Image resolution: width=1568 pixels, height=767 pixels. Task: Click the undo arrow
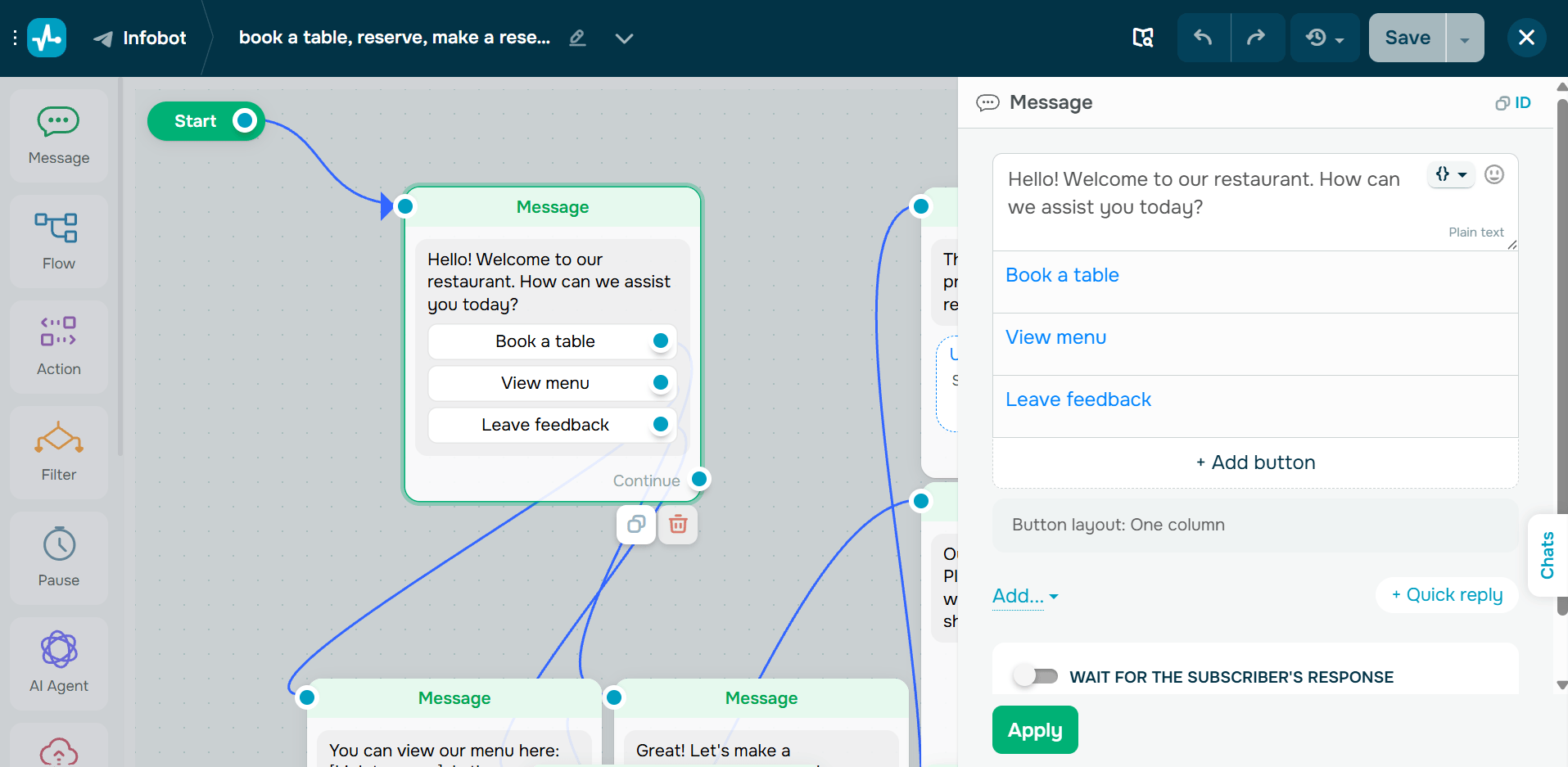[1203, 38]
